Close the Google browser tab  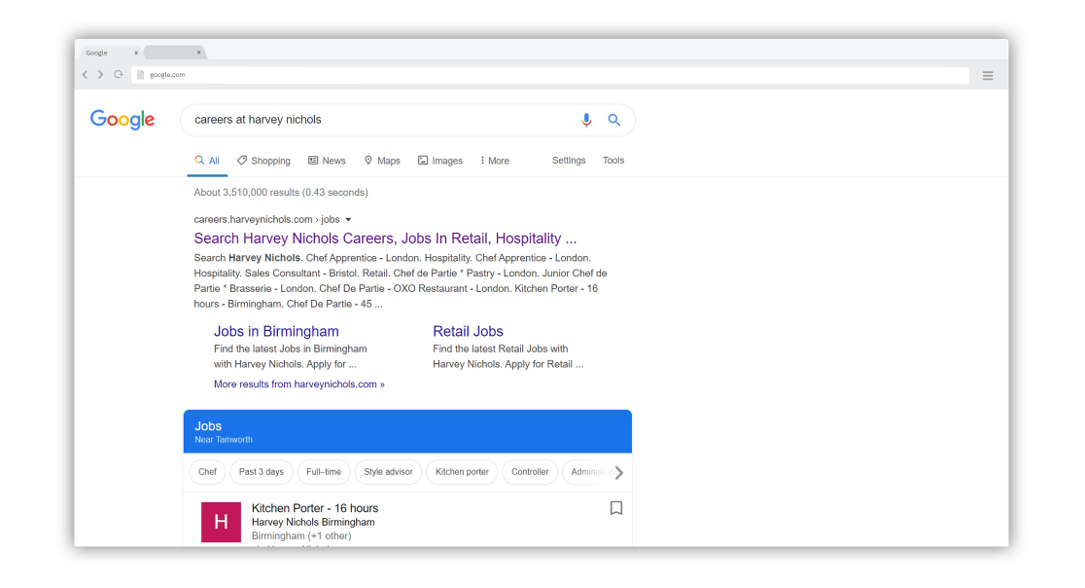136,53
